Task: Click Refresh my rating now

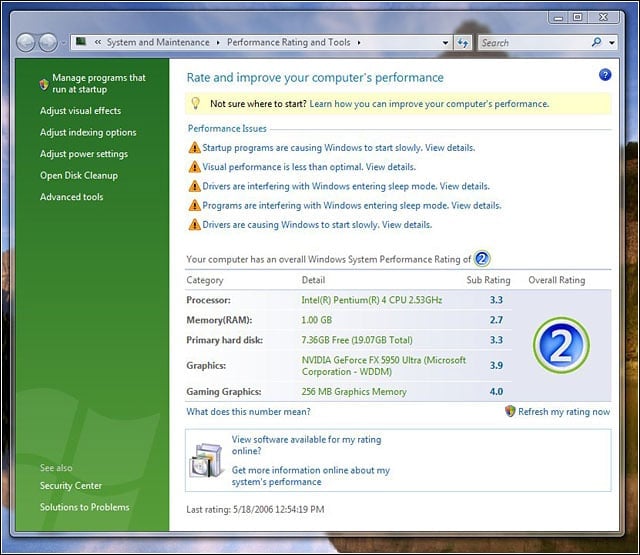Action: tap(564, 411)
